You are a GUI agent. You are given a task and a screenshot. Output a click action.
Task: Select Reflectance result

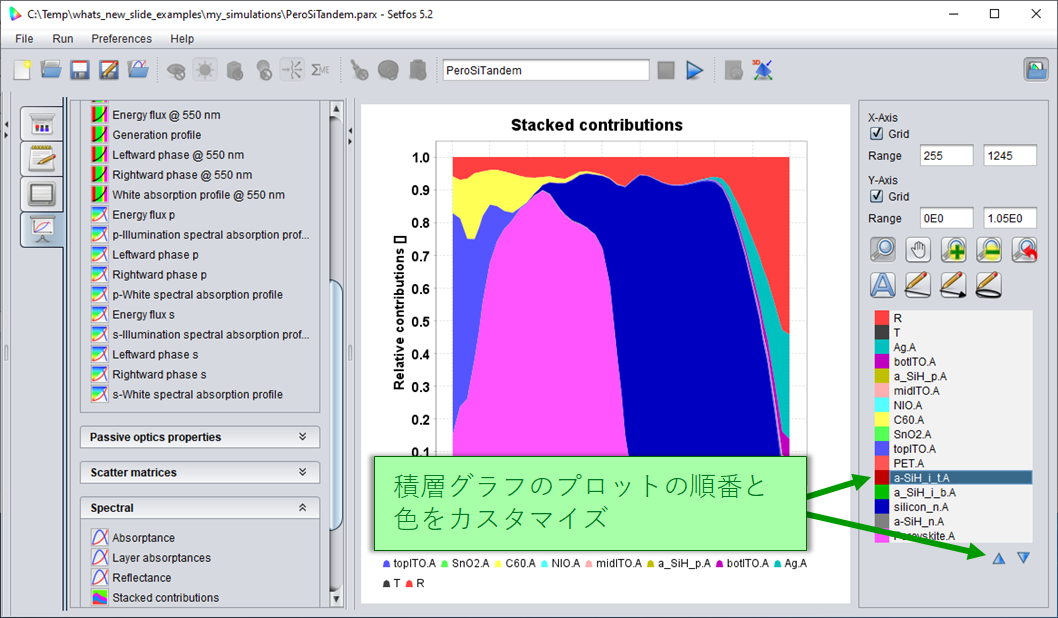point(142,578)
